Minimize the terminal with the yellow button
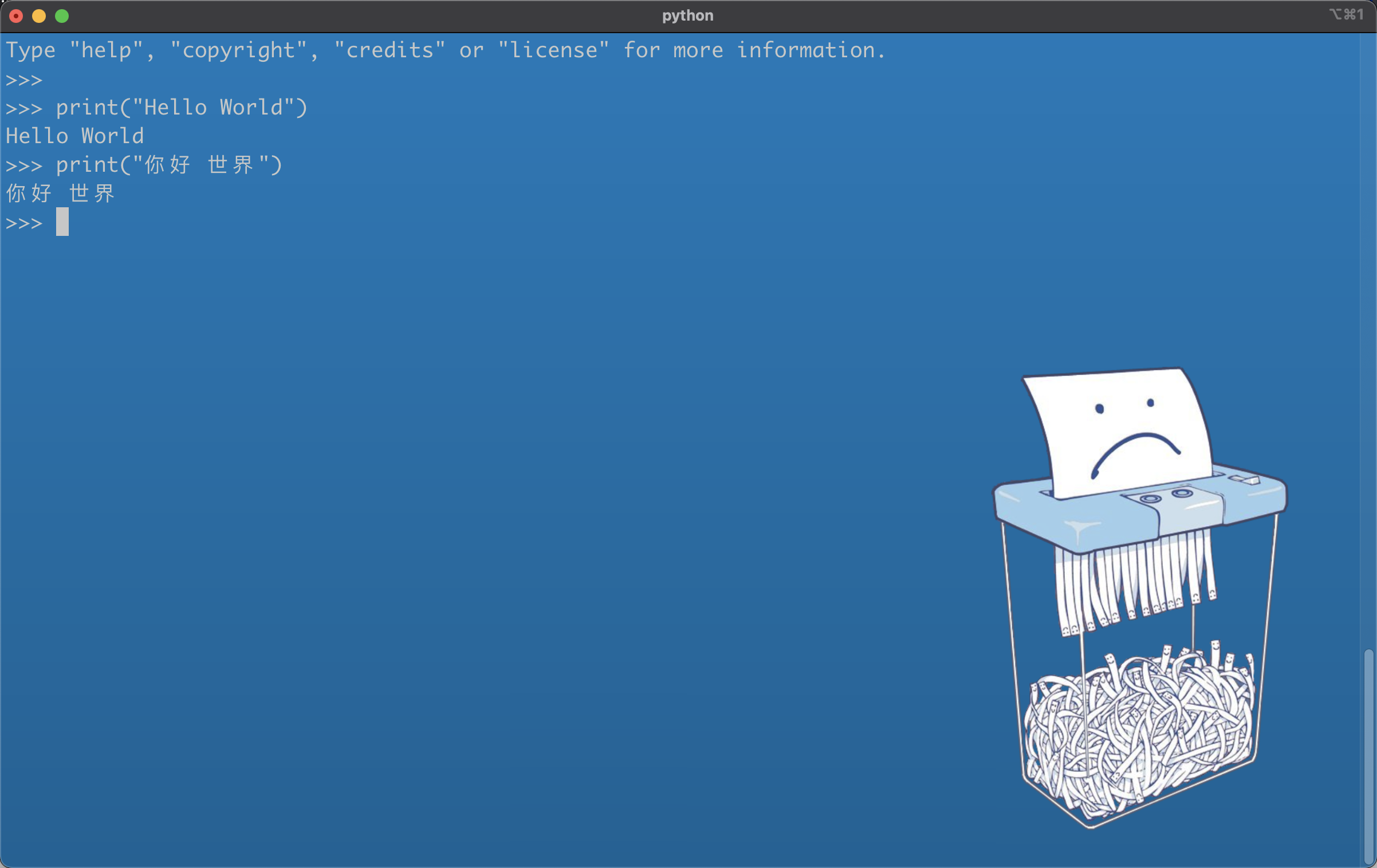The width and height of the screenshot is (1377, 868). click(39, 16)
